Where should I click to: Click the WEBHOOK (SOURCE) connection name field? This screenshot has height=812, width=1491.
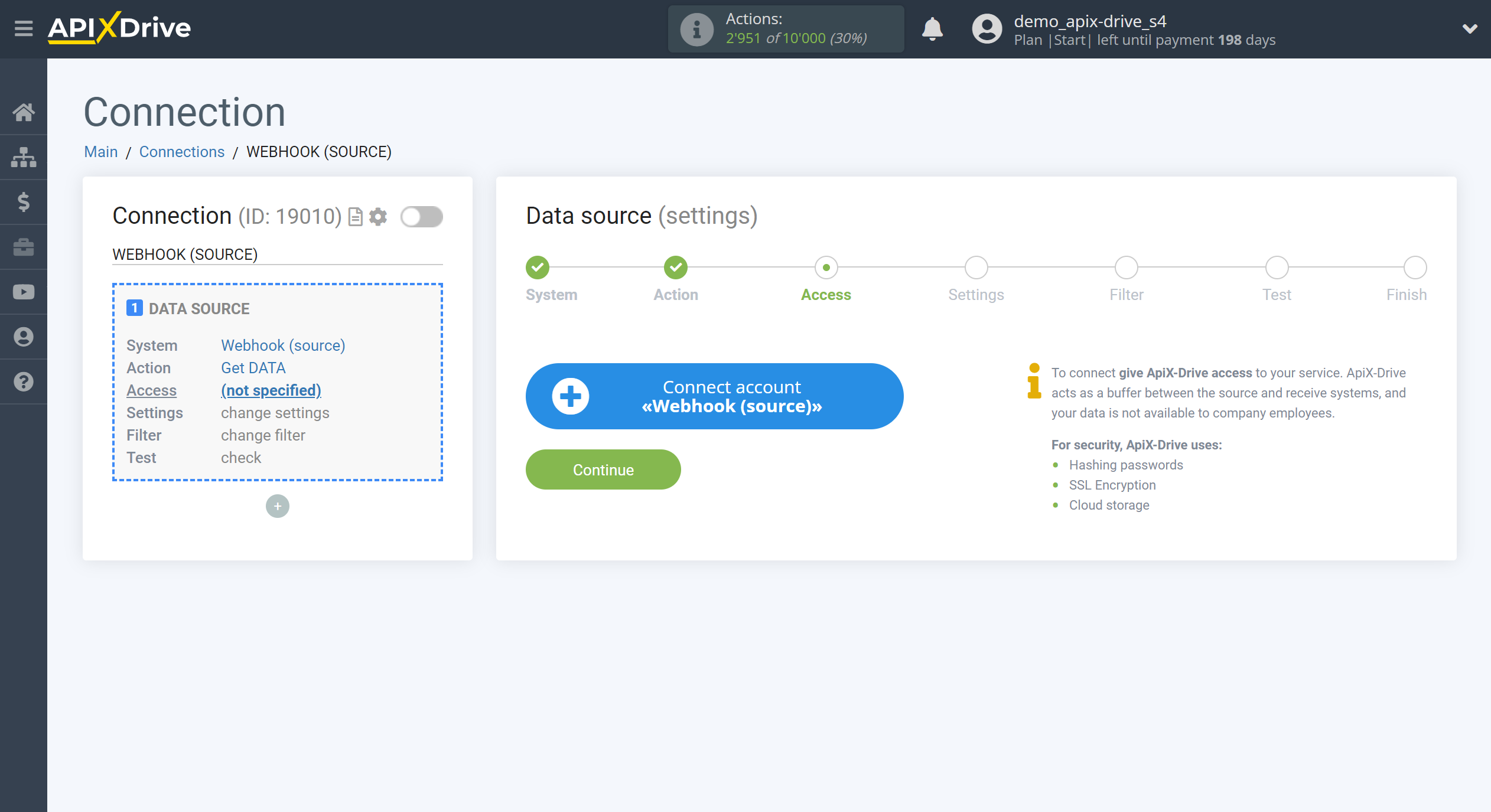point(278,255)
